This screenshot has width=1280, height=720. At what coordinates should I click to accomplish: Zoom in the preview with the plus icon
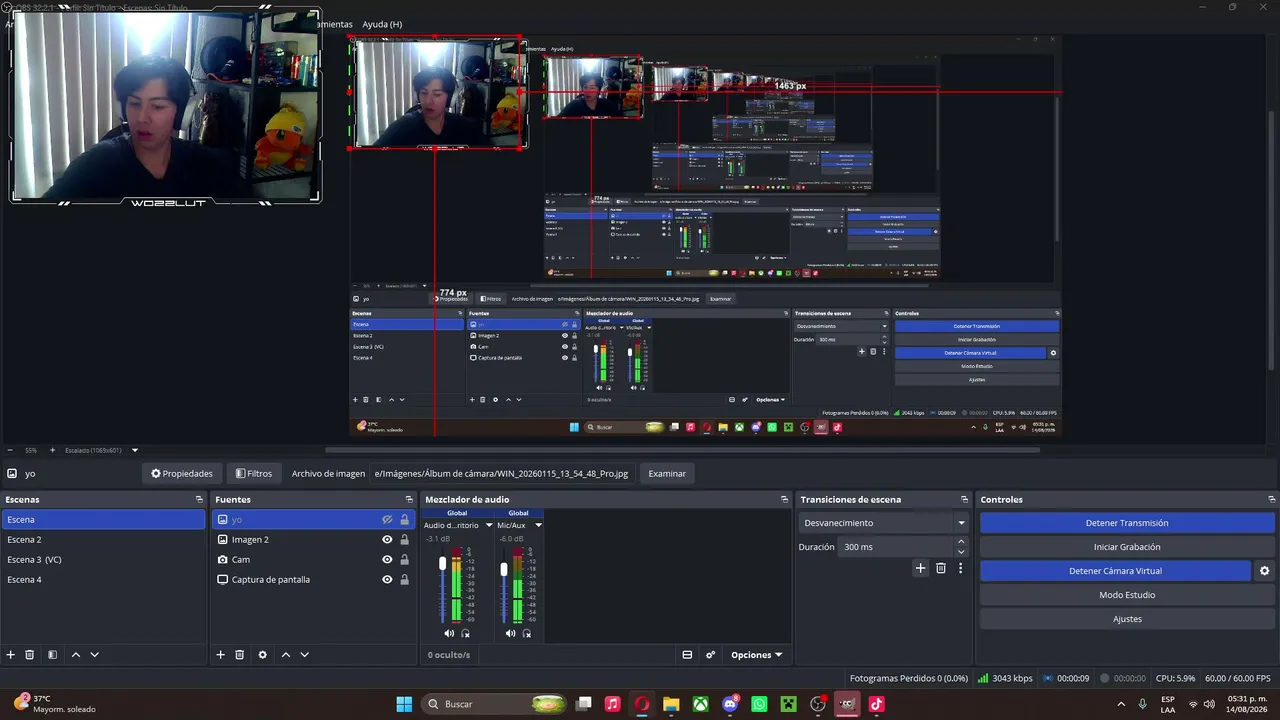(53, 450)
